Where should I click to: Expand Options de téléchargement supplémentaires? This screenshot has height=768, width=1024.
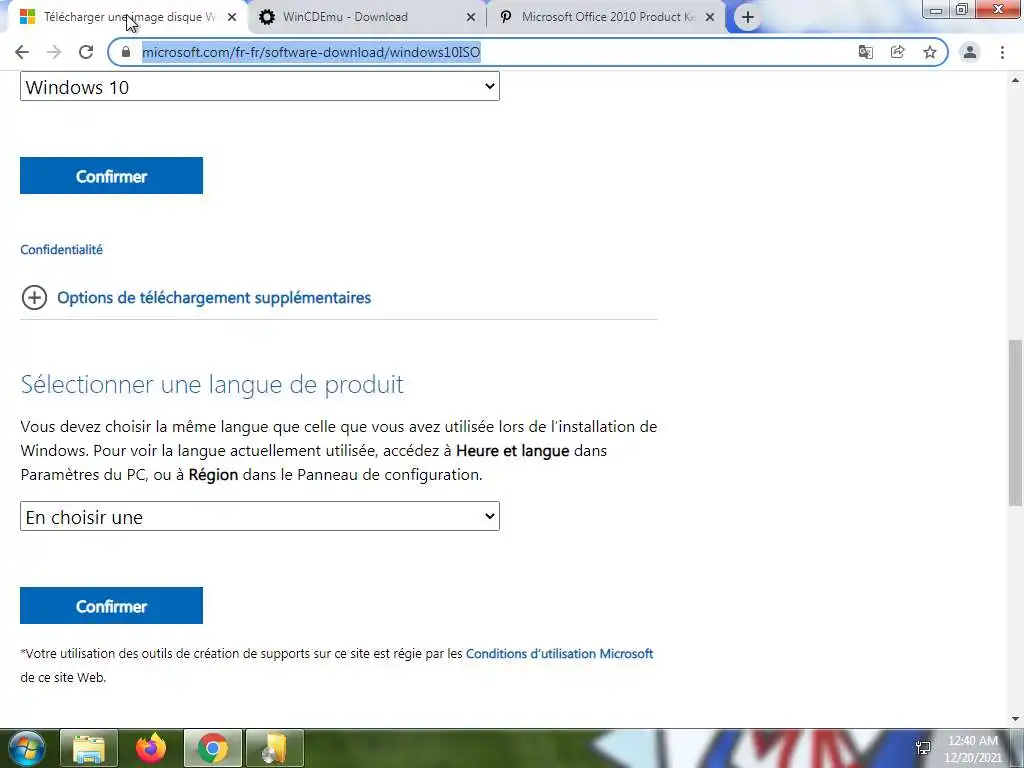[214, 298]
